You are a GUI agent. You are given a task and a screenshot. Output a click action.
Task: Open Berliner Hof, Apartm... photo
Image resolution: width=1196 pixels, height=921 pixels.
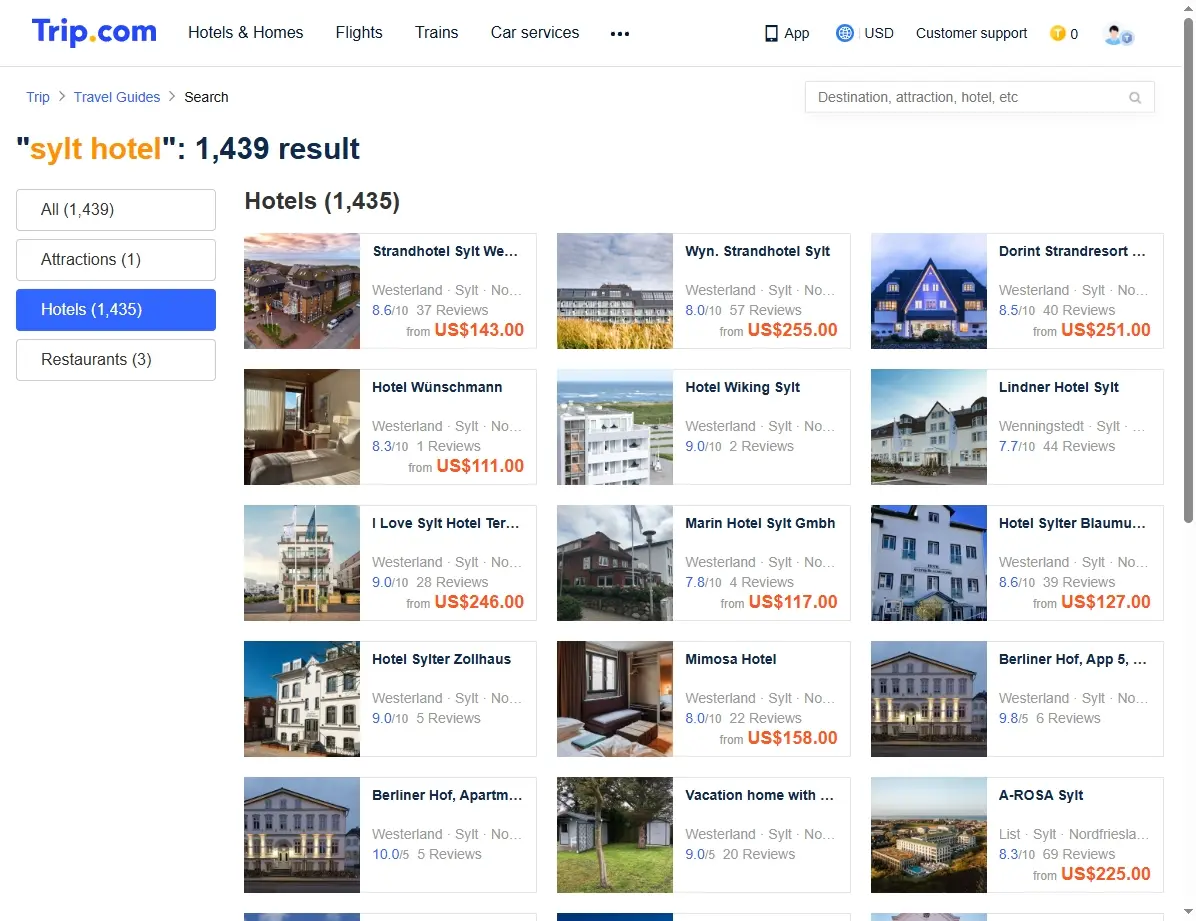tap(302, 835)
